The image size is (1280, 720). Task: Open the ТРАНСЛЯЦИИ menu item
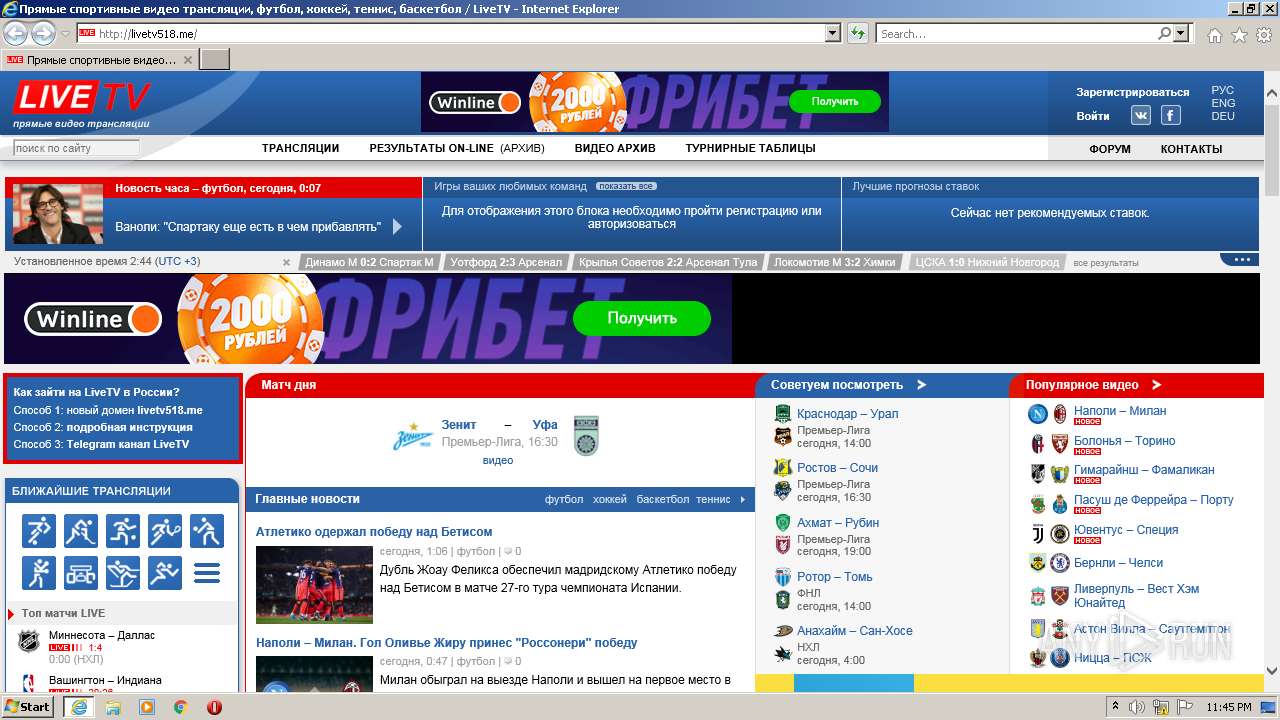click(300, 148)
